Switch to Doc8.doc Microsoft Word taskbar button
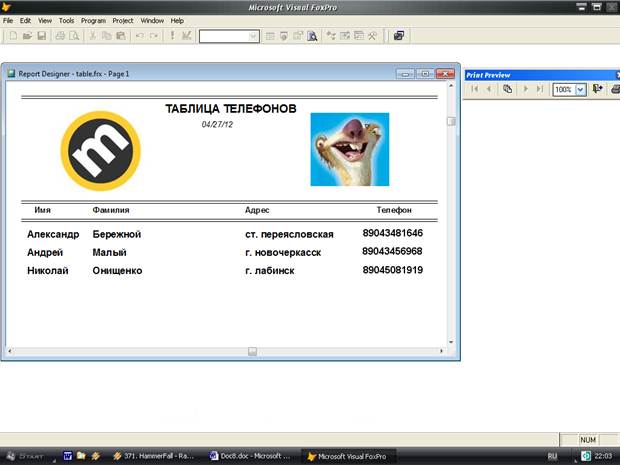Image resolution: width=620 pixels, height=465 pixels. click(x=250, y=456)
